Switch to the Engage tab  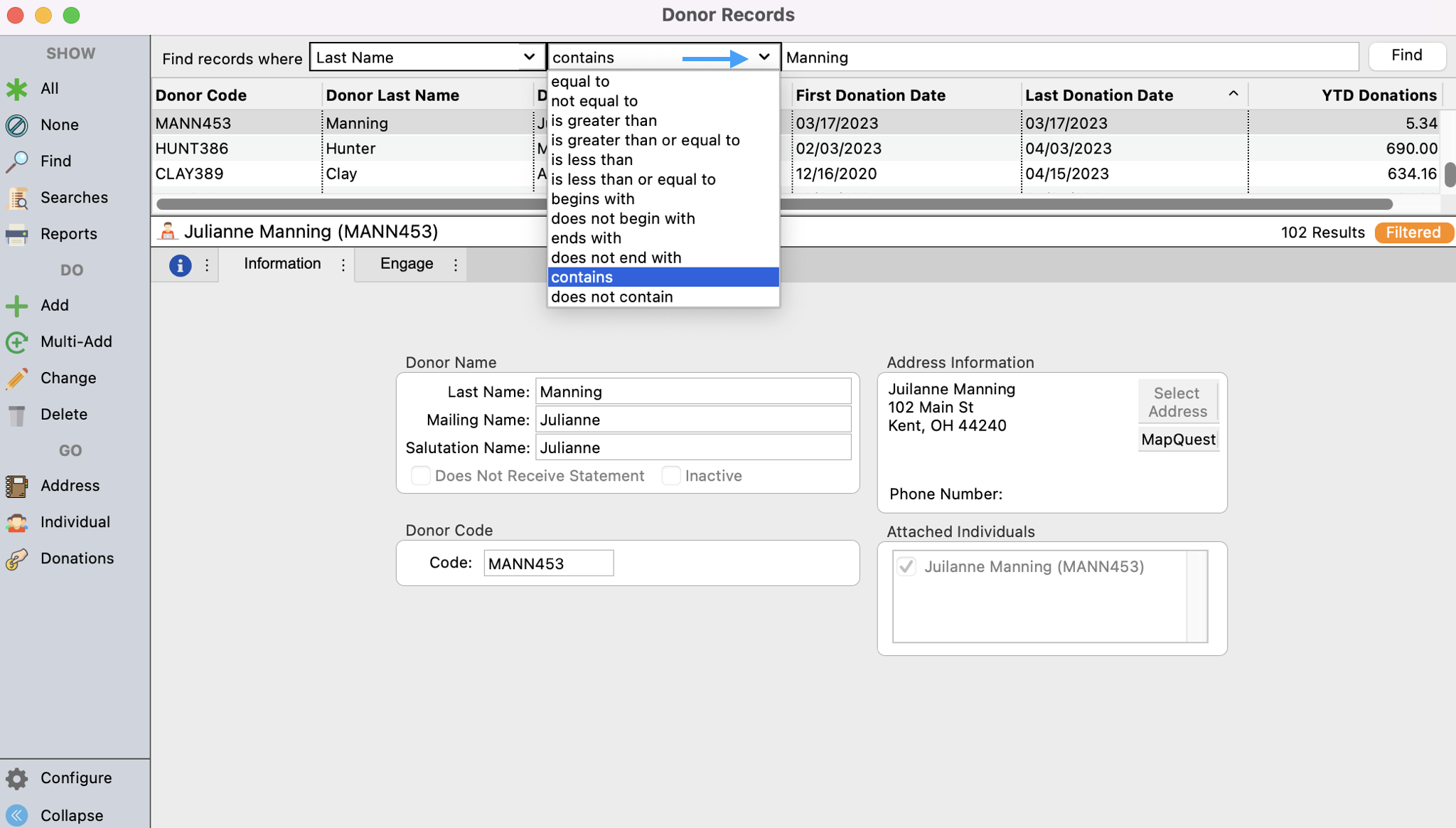pos(406,264)
